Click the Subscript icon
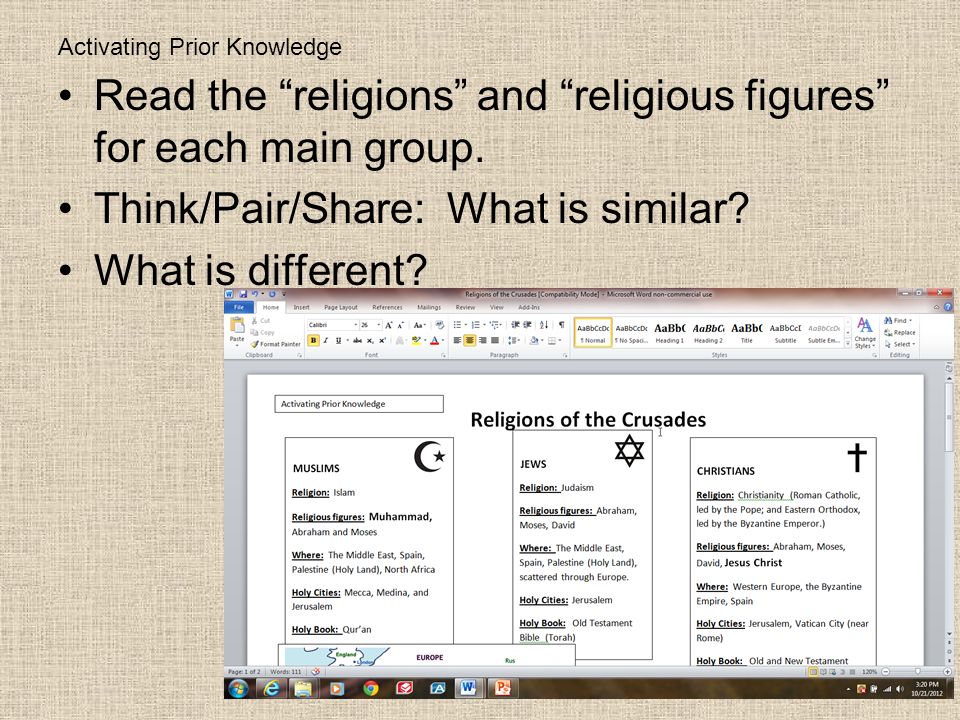This screenshot has width=960, height=720. click(370, 340)
